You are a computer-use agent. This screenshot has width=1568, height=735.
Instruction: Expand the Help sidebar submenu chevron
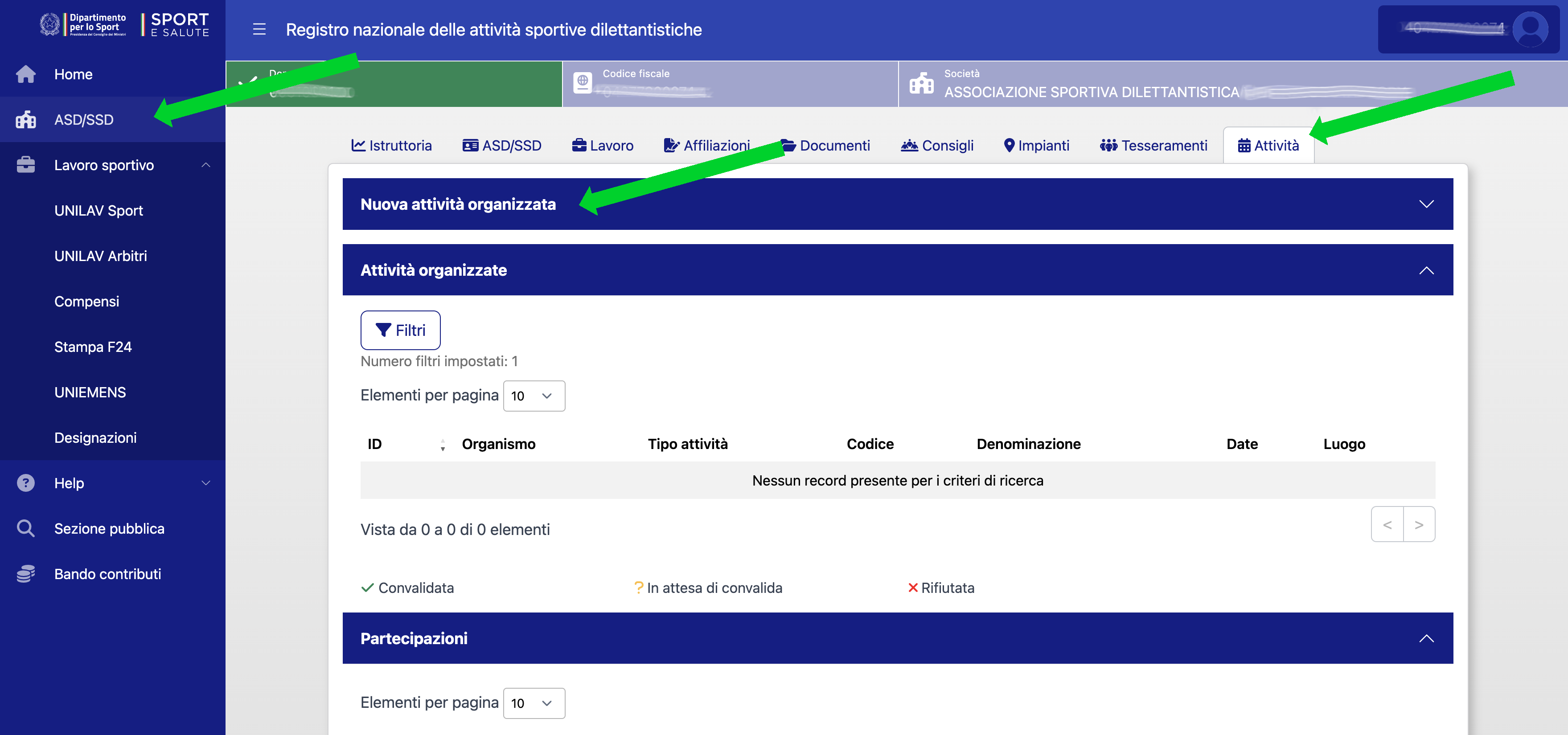point(206,482)
